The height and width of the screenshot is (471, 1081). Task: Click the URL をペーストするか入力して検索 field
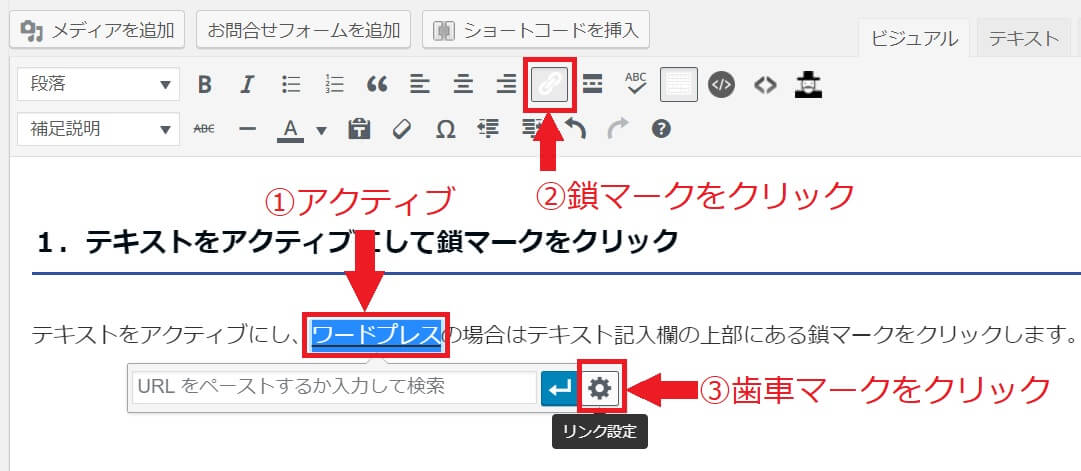coord(334,388)
